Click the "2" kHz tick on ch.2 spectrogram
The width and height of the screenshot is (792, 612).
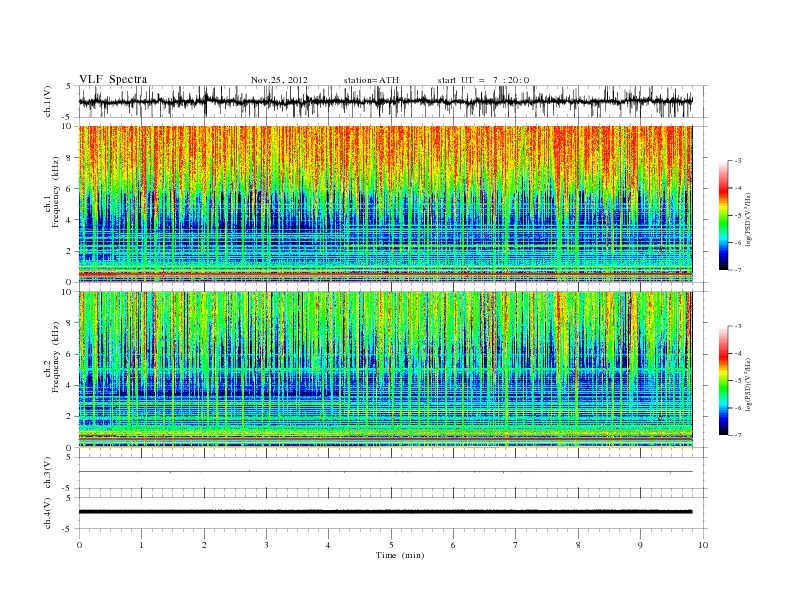pyautogui.click(x=69, y=417)
